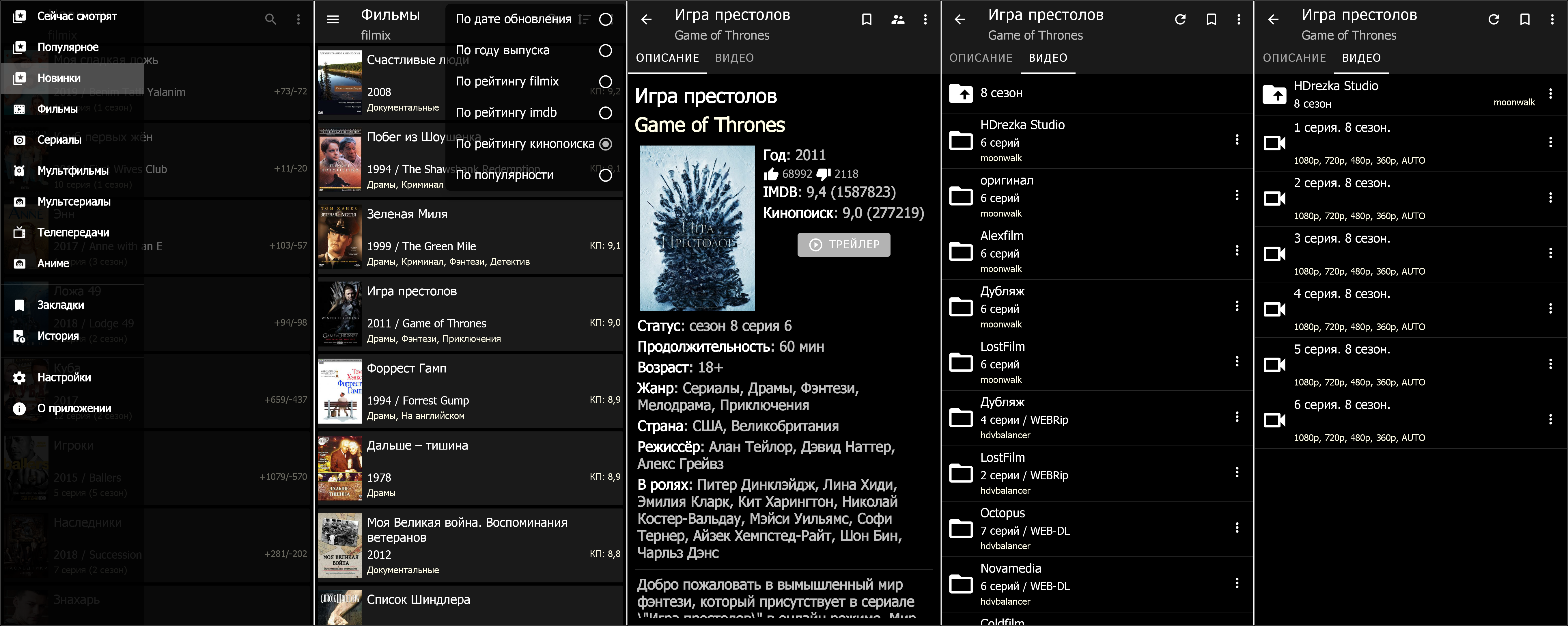This screenshot has height=626, width=1568.
Task: Open the movie titled Дальше – тишина
Action: point(470,468)
